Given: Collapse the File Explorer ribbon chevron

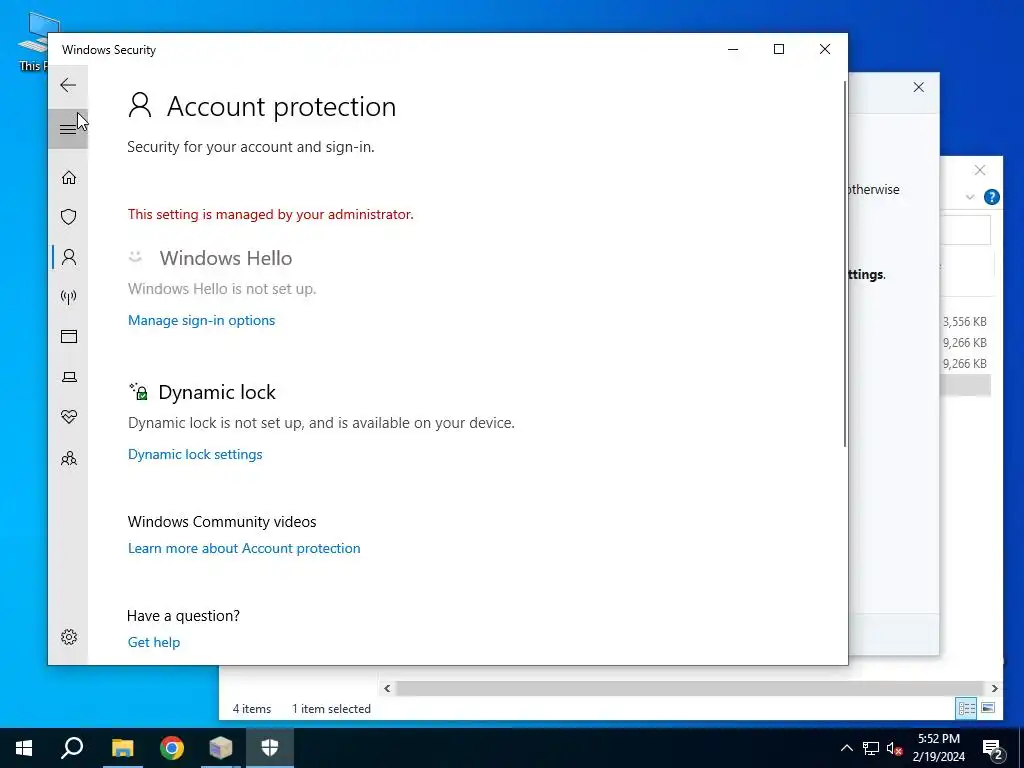Looking at the screenshot, I should pyautogui.click(x=970, y=197).
